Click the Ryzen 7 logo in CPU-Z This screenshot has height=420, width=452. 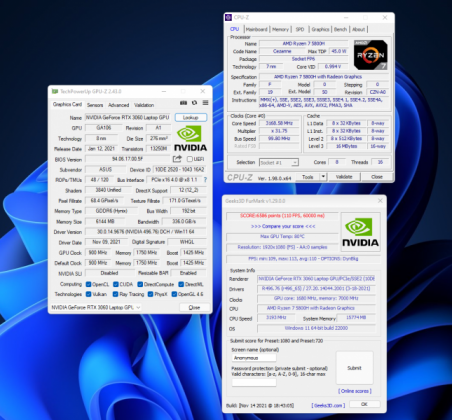[x=371, y=55]
